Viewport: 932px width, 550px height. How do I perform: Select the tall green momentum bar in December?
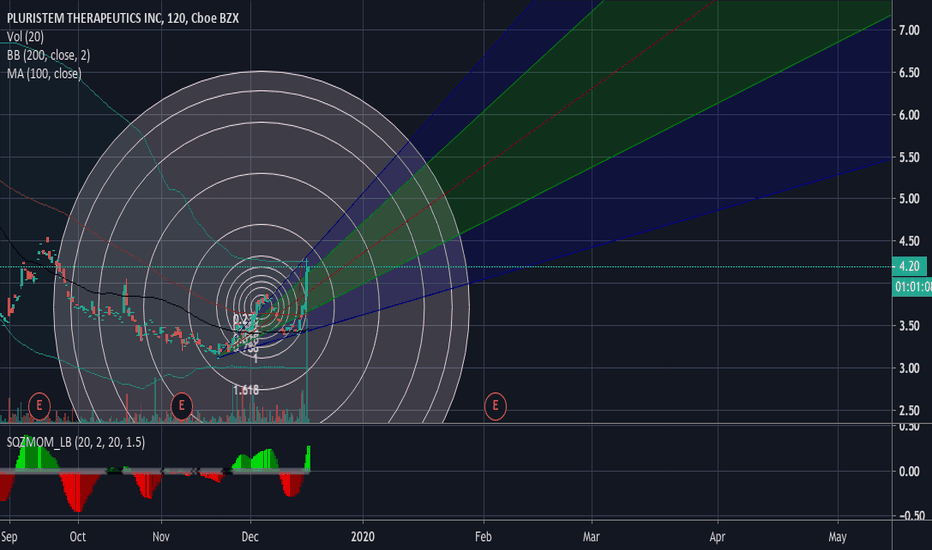point(308,458)
